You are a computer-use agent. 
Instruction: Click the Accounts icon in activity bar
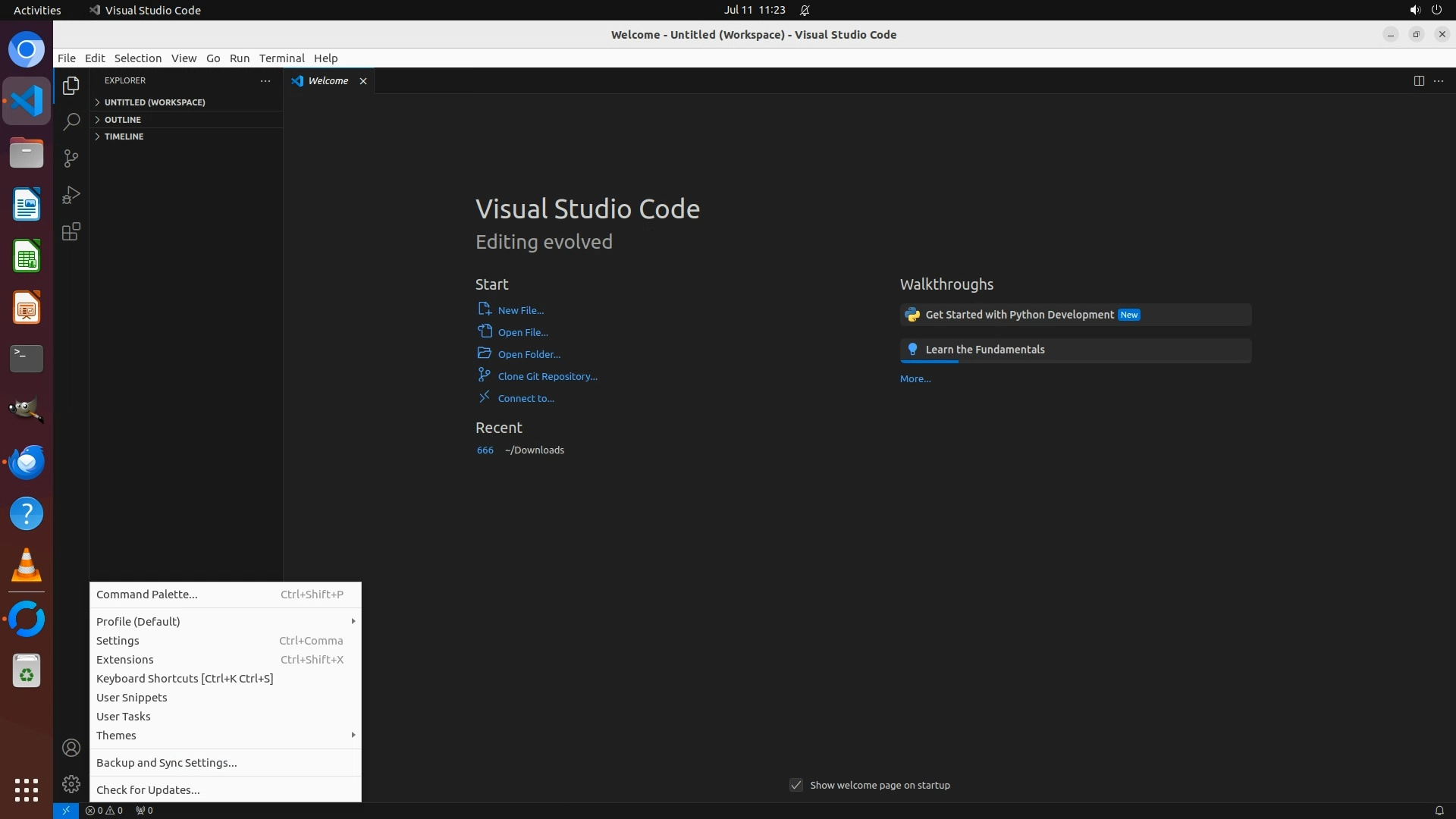[x=71, y=748]
